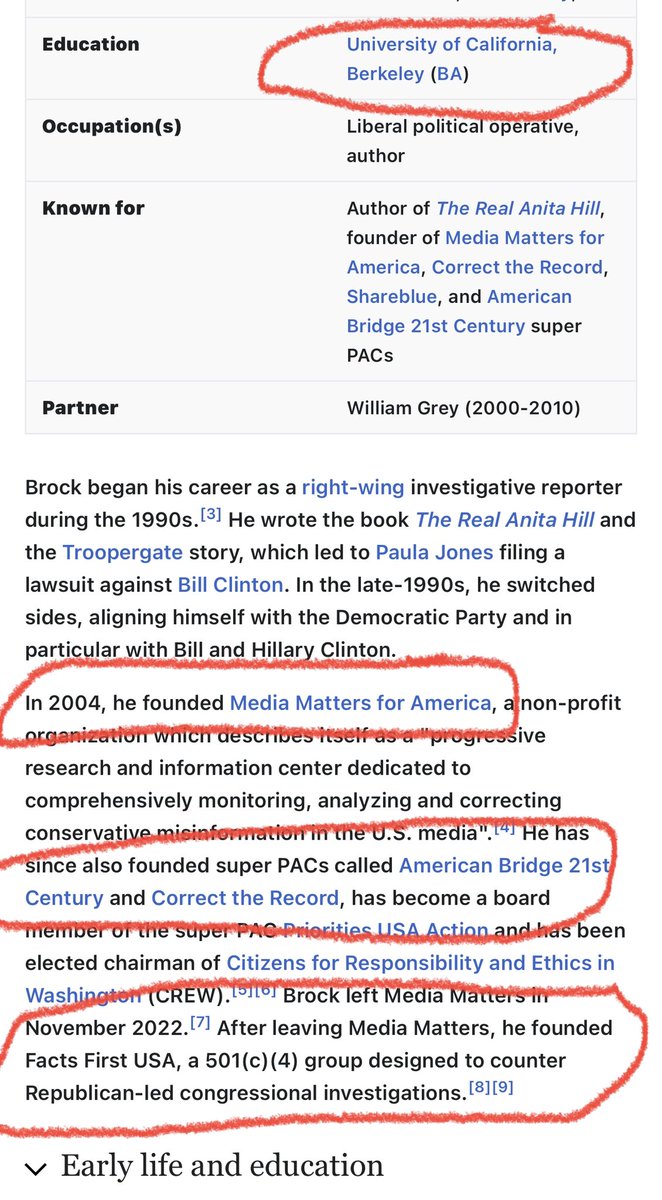
Task: Jump to citation reference number 8
Action: [x=479, y=1087]
